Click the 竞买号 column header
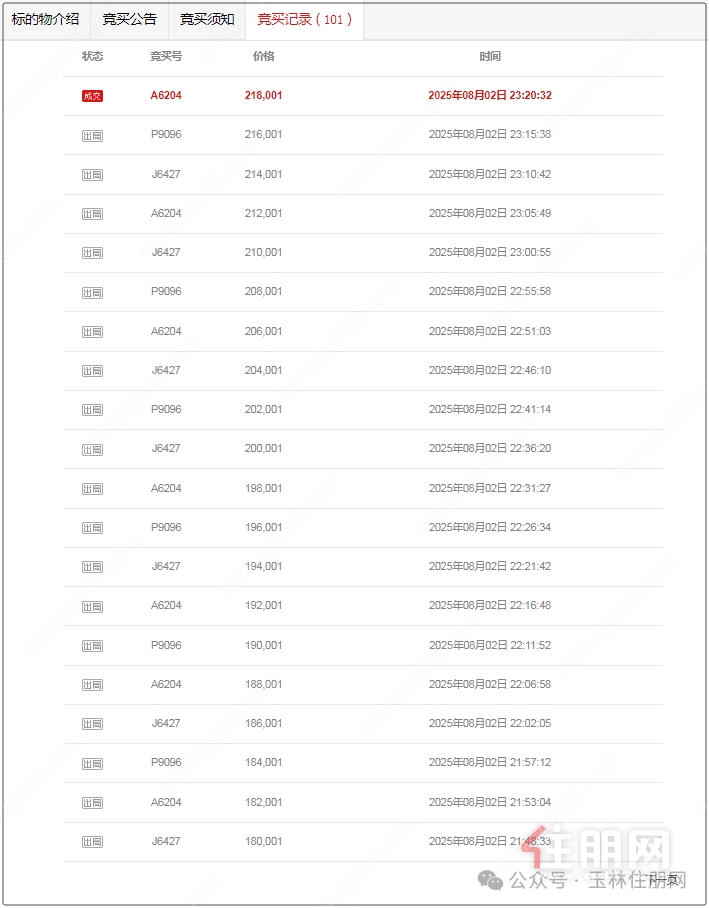The image size is (709, 908). pyautogui.click(x=166, y=56)
